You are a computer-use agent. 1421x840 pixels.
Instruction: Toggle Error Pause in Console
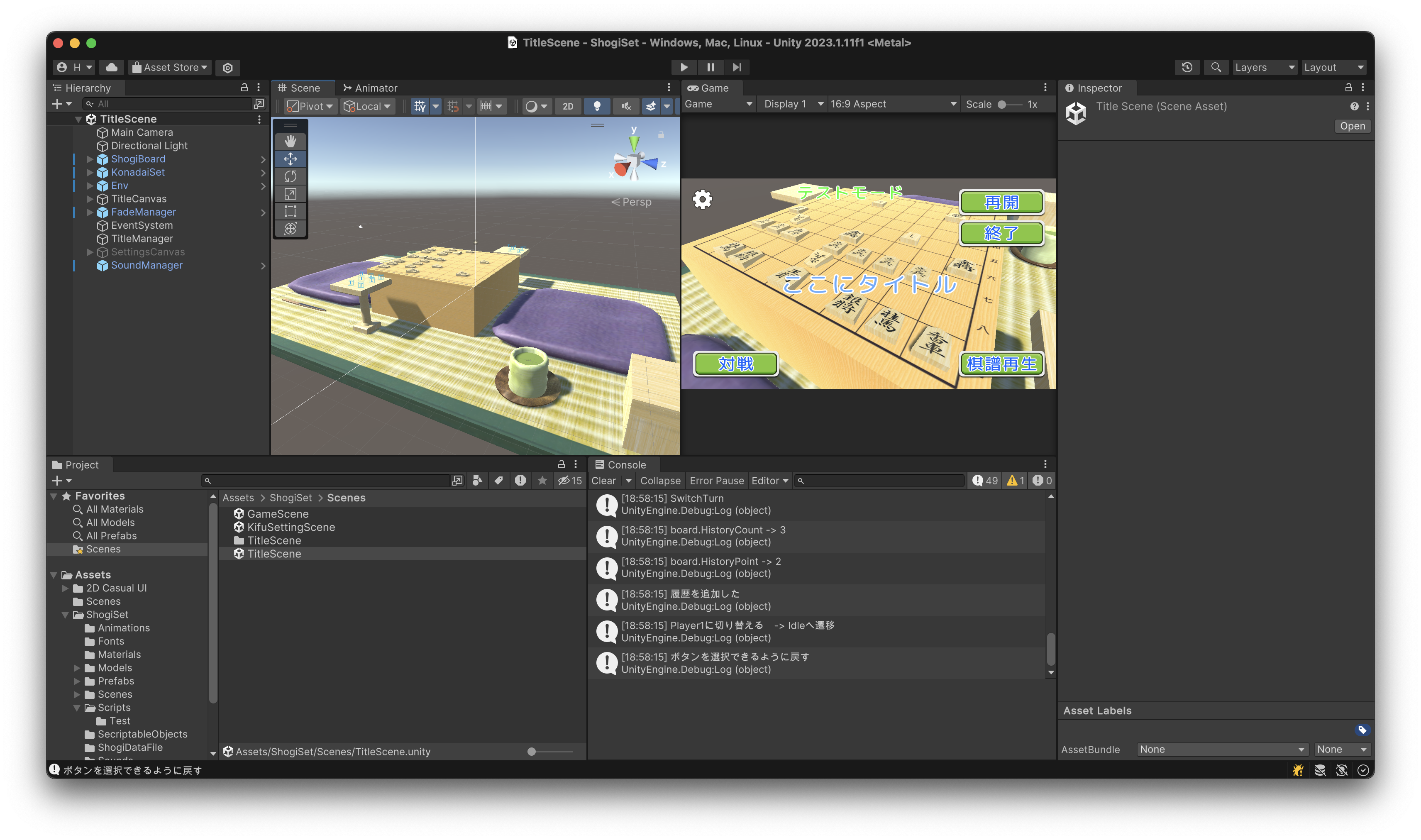(716, 481)
